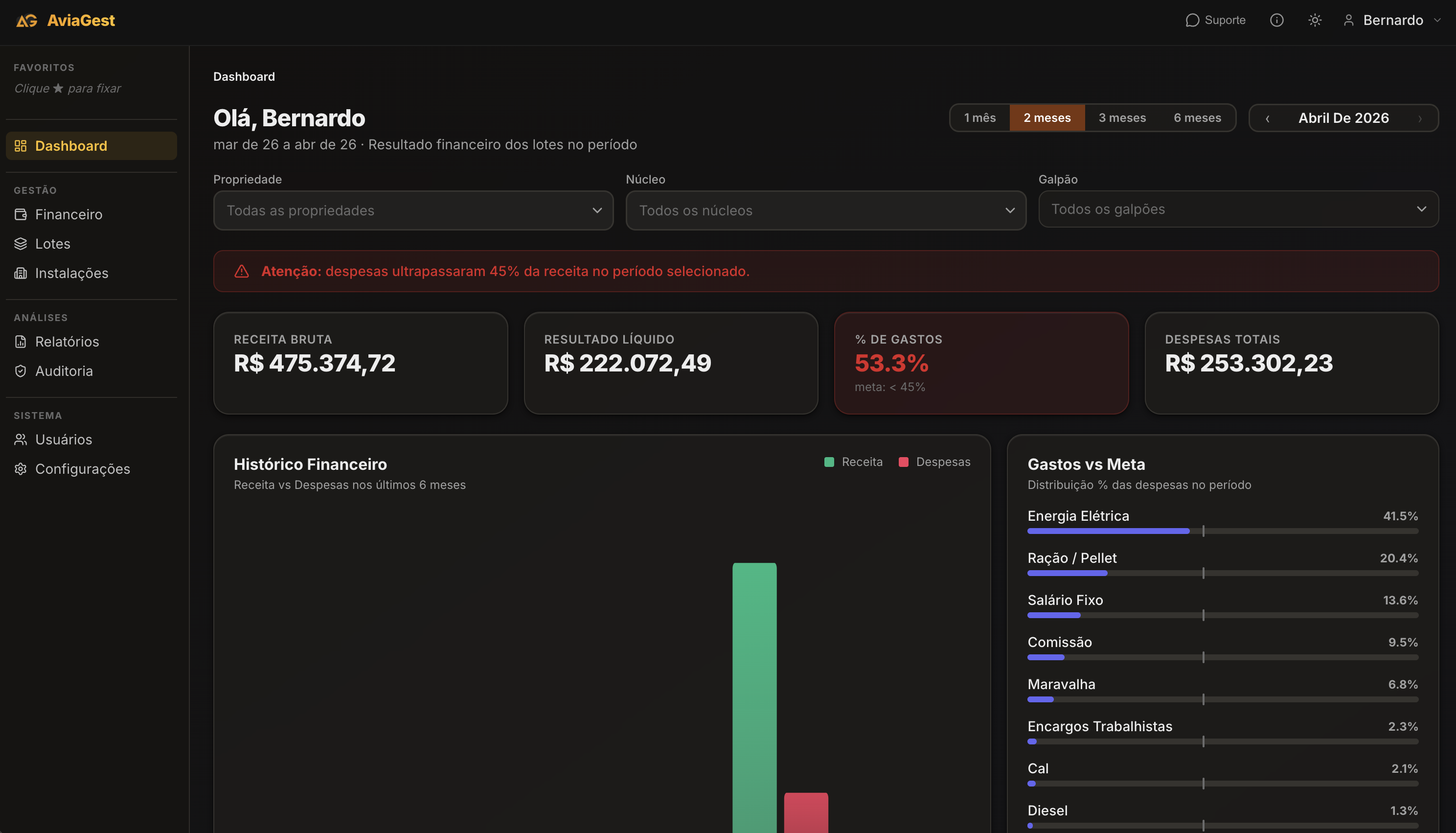Open Relatórios under Análises
The width and height of the screenshot is (1456, 833).
(x=91, y=342)
